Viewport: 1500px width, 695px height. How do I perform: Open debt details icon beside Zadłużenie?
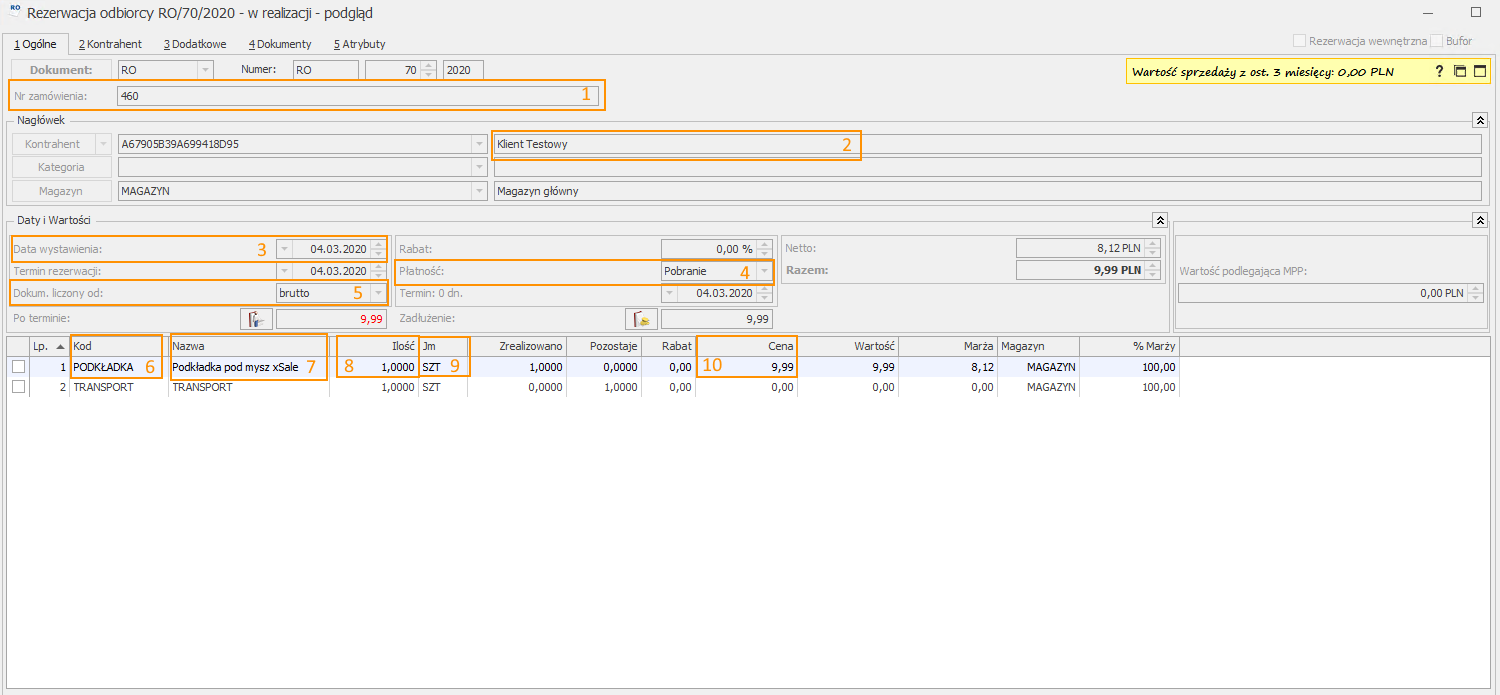tap(641, 319)
